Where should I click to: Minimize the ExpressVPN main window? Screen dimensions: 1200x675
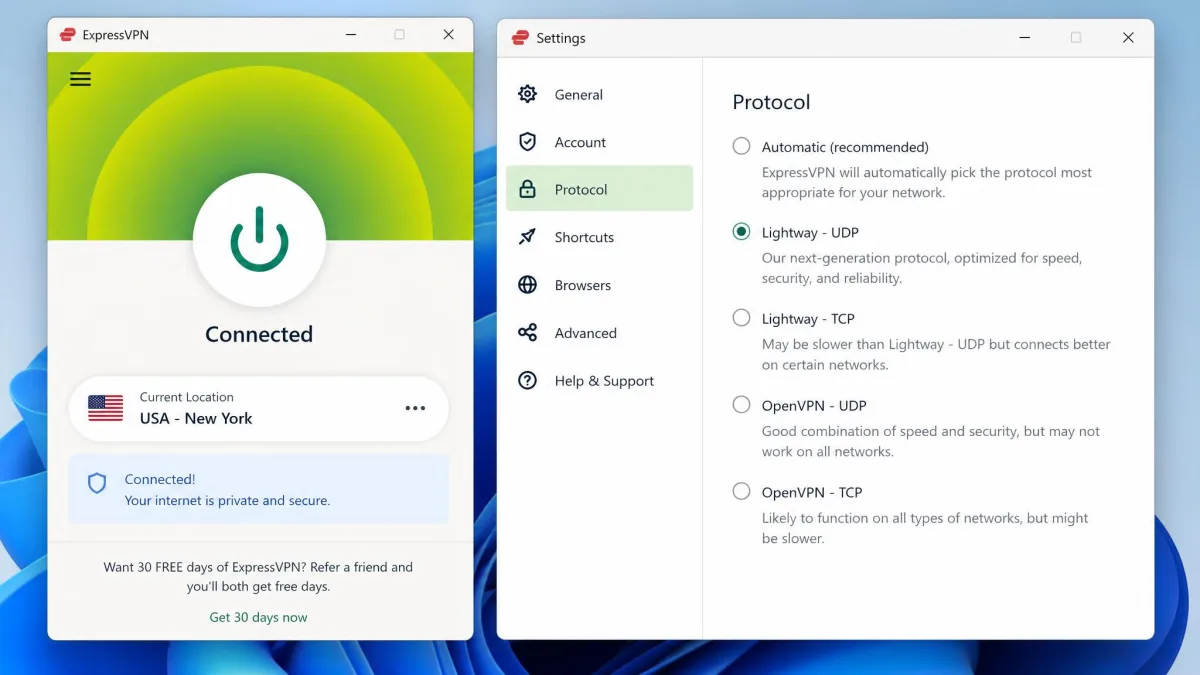pos(351,35)
